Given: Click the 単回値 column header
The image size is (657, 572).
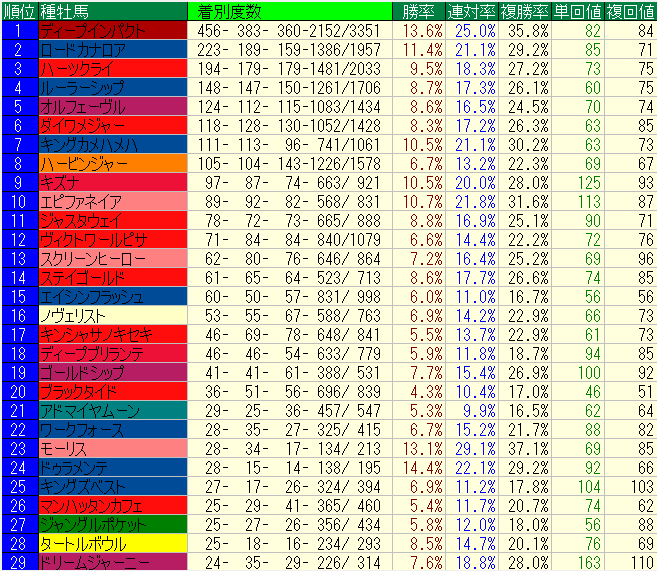Looking at the screenshot, I should (x=577, y=11).
